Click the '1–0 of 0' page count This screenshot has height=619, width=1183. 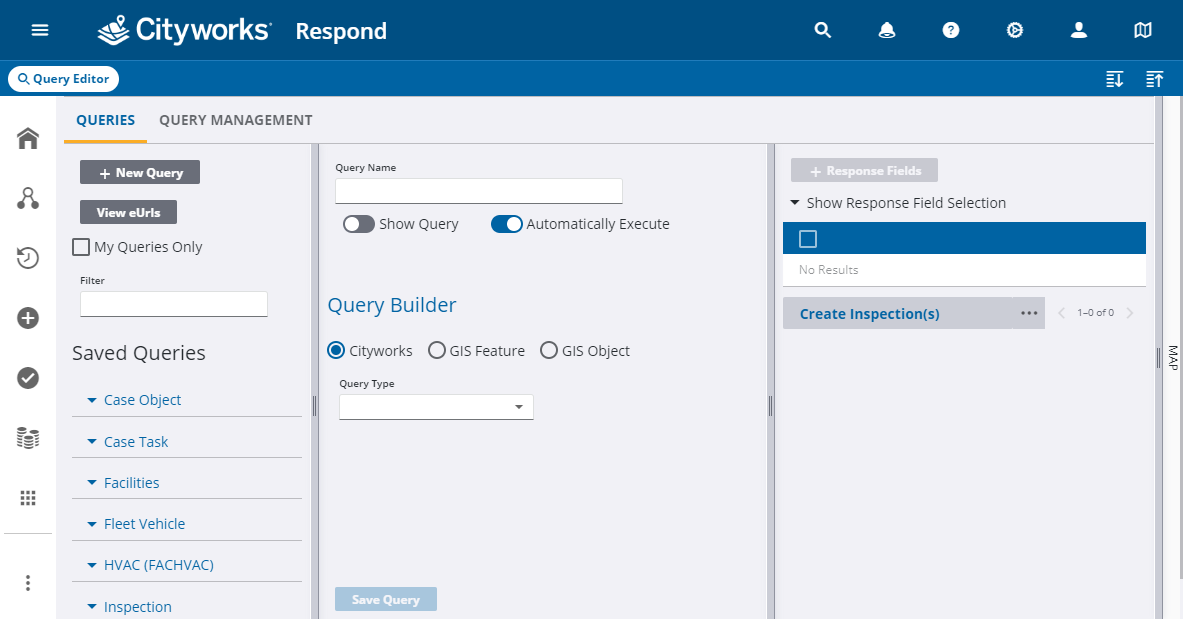[x=1095, y=313]
